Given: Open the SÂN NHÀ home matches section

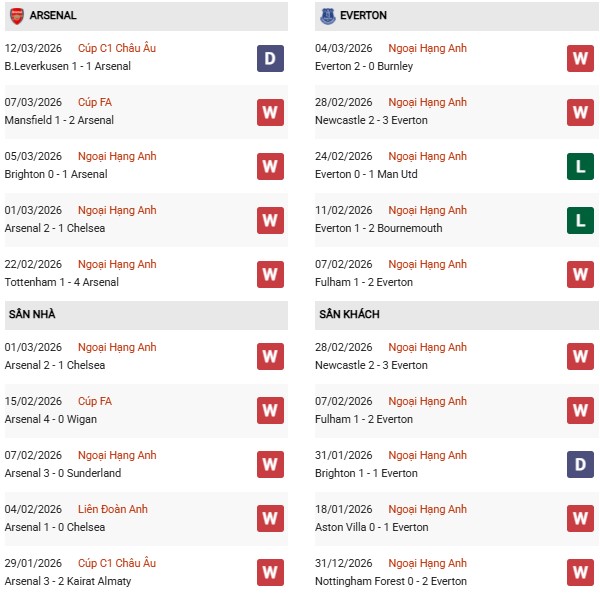Looking at the screenshot, I should click(33, 315).
